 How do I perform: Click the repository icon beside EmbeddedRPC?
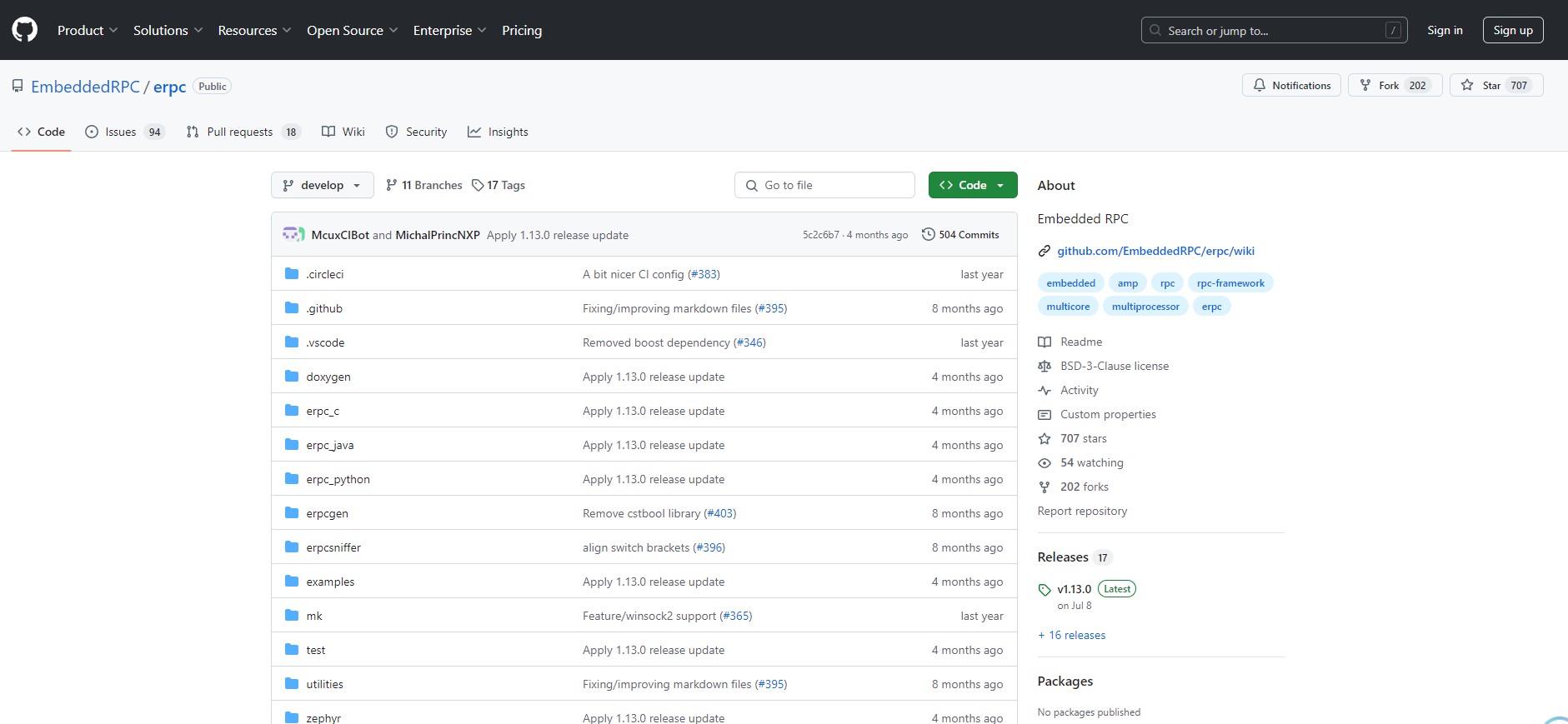coord(18,86)
